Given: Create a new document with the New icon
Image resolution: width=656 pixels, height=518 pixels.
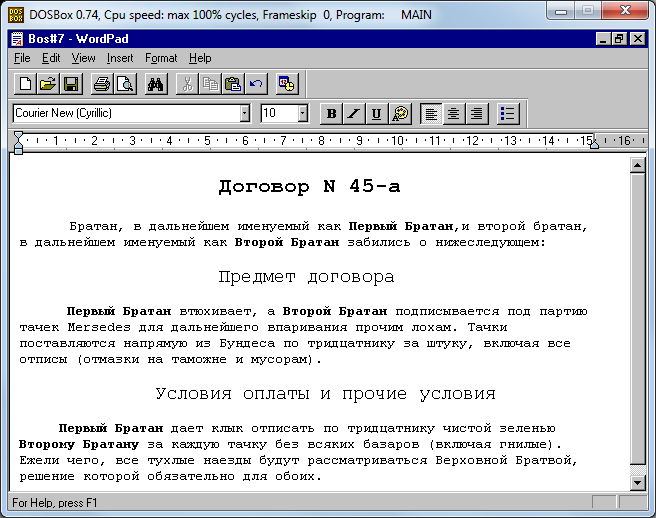Looking at the screenshot, I should point(25,84).
